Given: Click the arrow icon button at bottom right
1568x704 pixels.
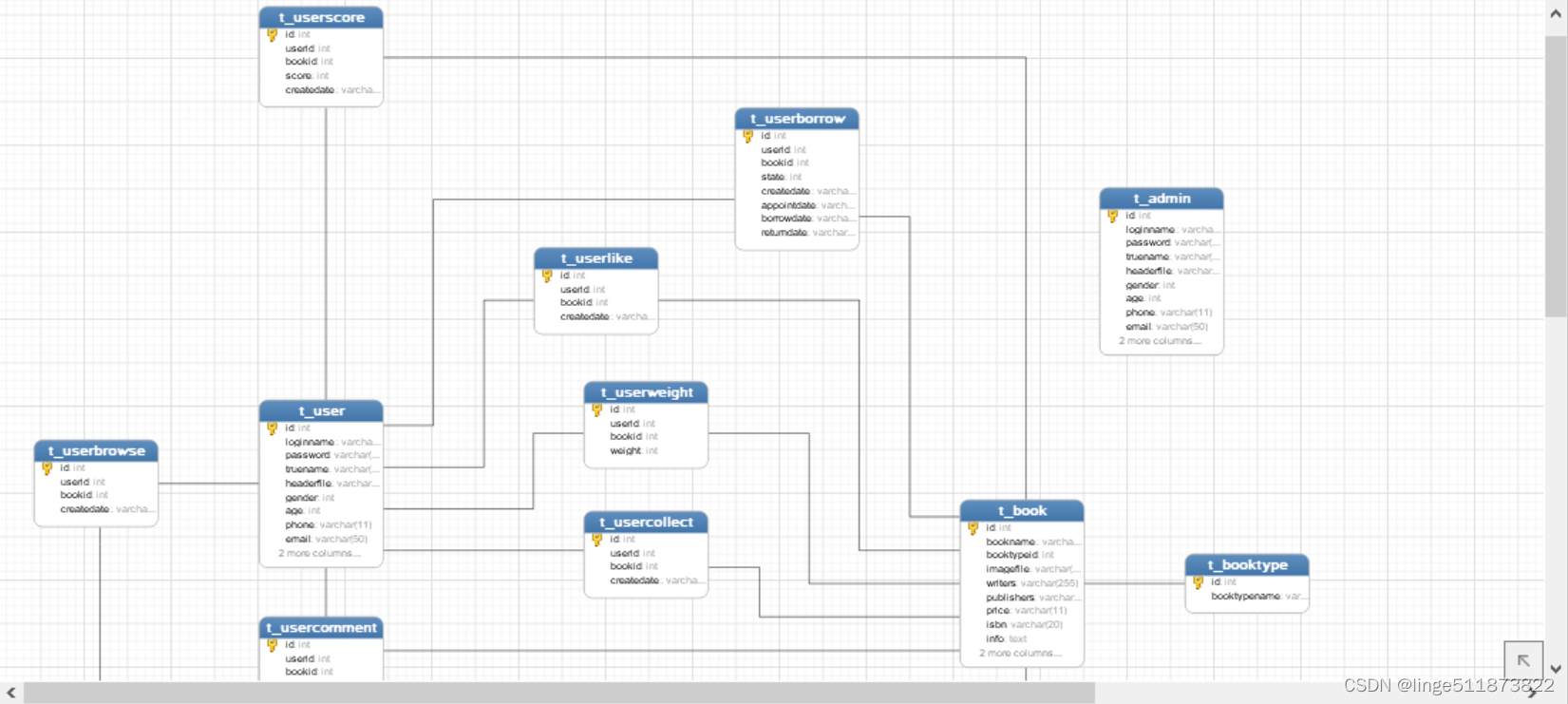Looking at the screenshot, I should (x=1523, y=660).
